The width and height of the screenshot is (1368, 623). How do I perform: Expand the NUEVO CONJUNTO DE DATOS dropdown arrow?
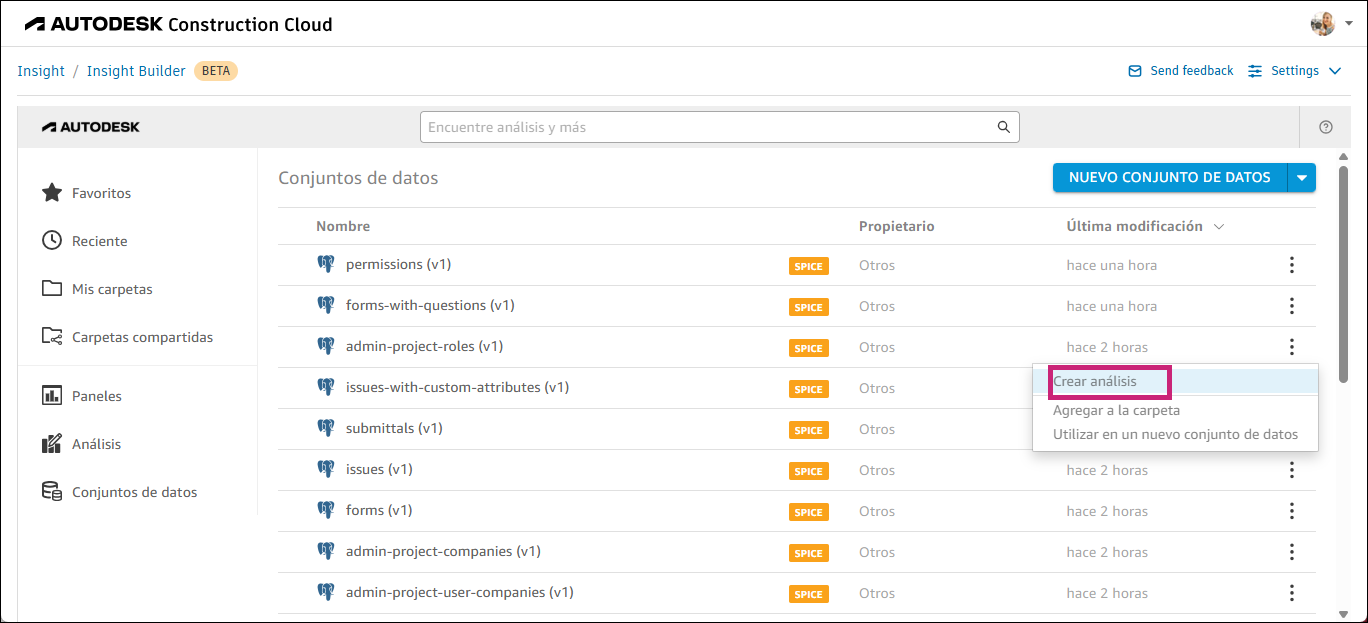1302,177
